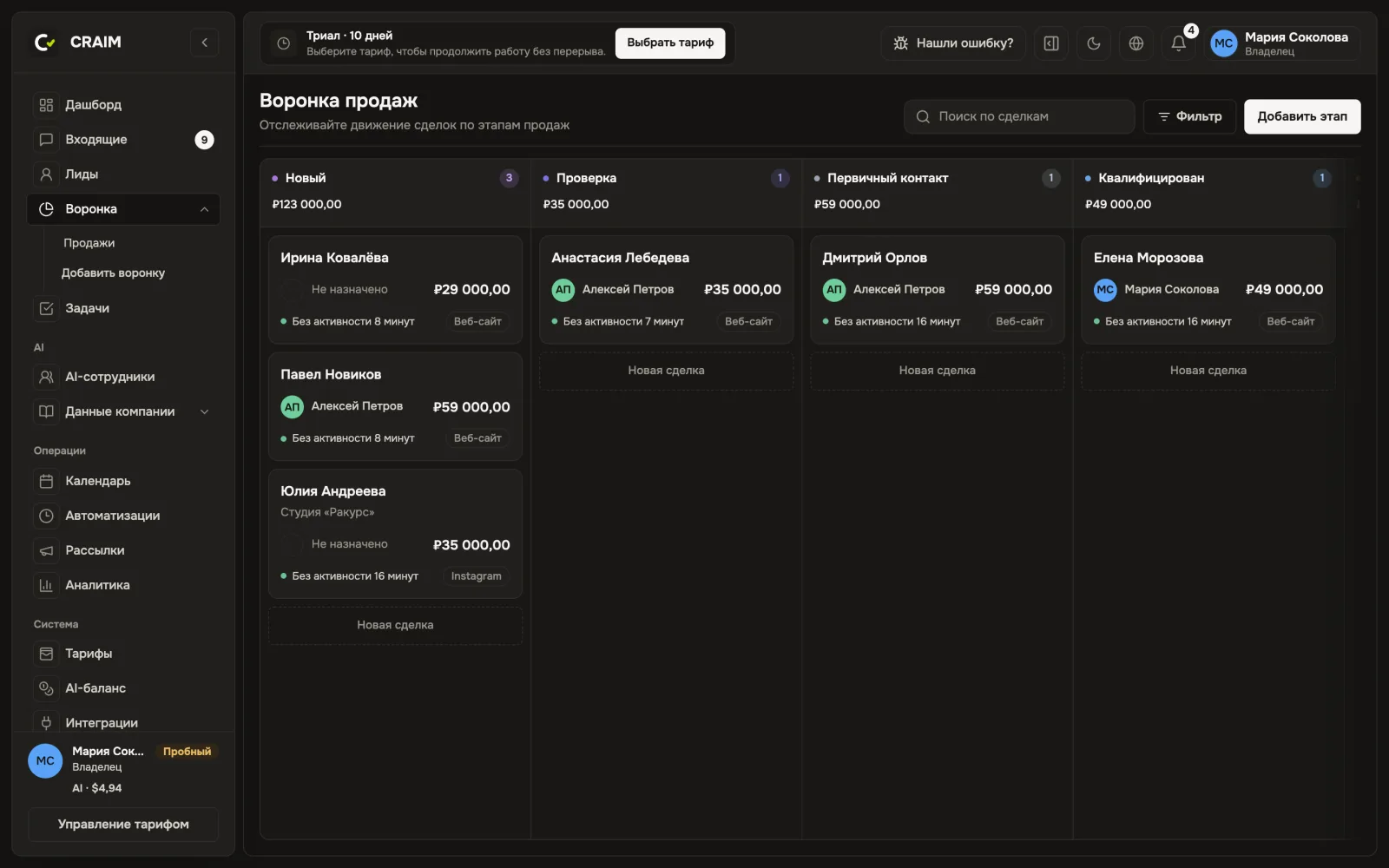The image size is (1389, 868).
Task: Open Аналитика reports
Action: pos(123,585)
